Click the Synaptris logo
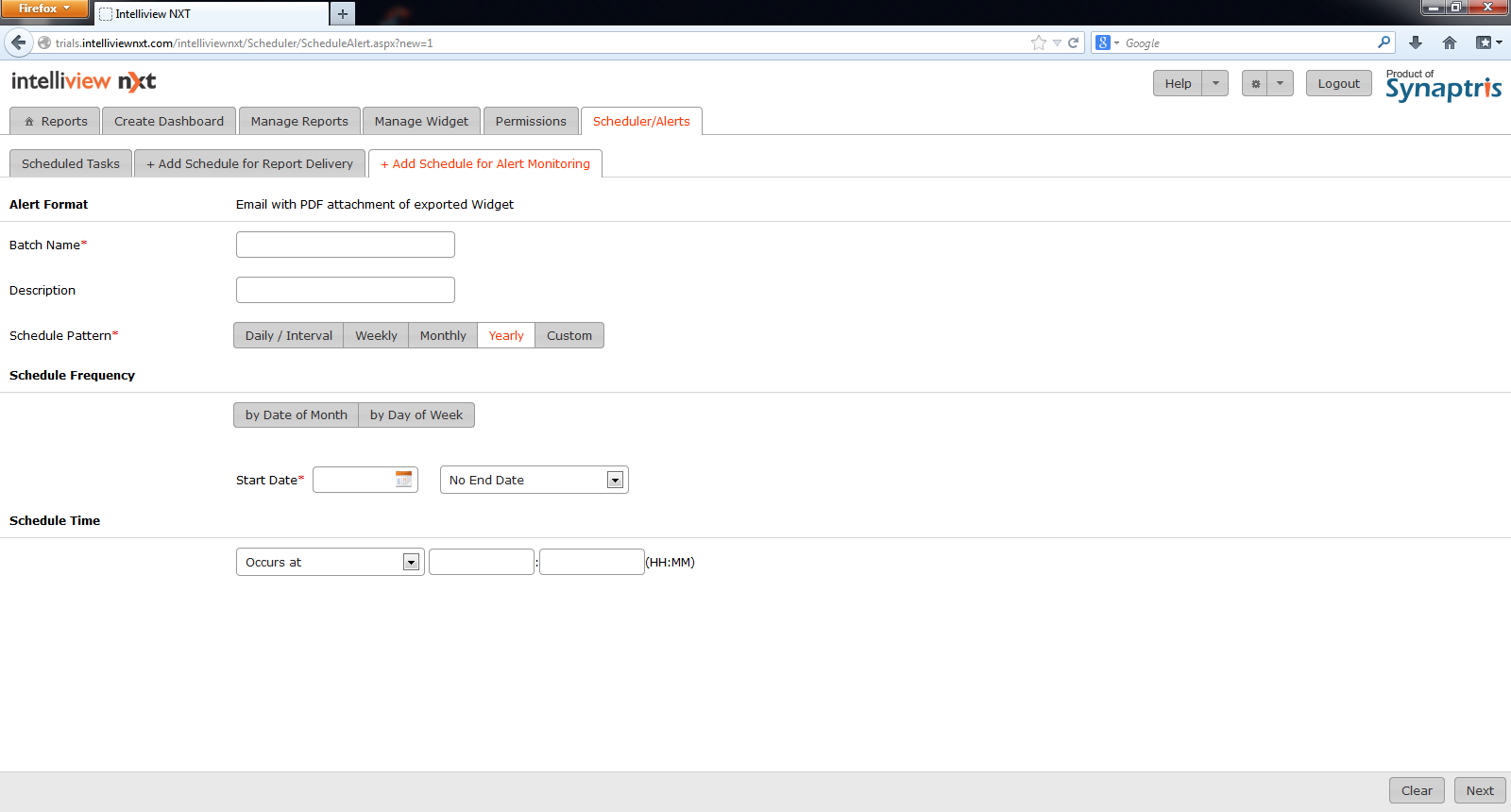 pyautogui.click(x=1443, y=86)
